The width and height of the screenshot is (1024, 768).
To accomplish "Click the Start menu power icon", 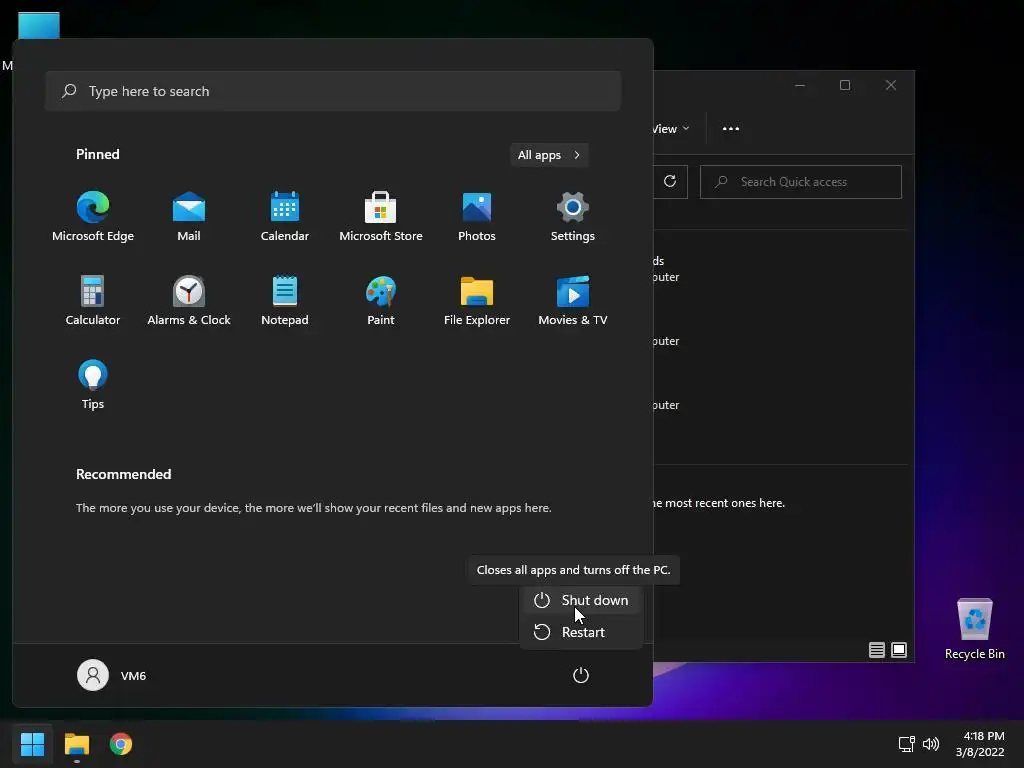I will click(x=581, y=675).
